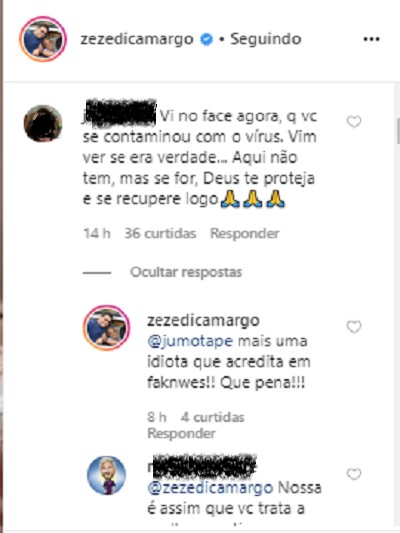Open zezedicamargo username in the header

click(137, 39)
